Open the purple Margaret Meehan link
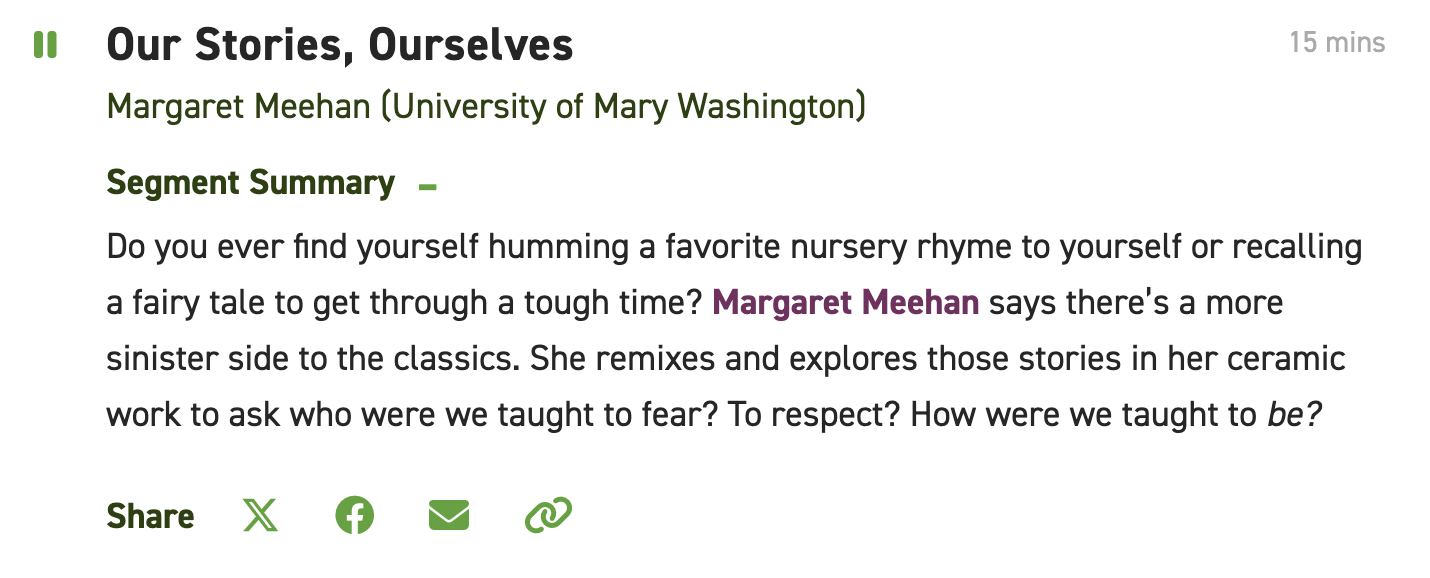1430x578 pixels. (x=845, y=302)
